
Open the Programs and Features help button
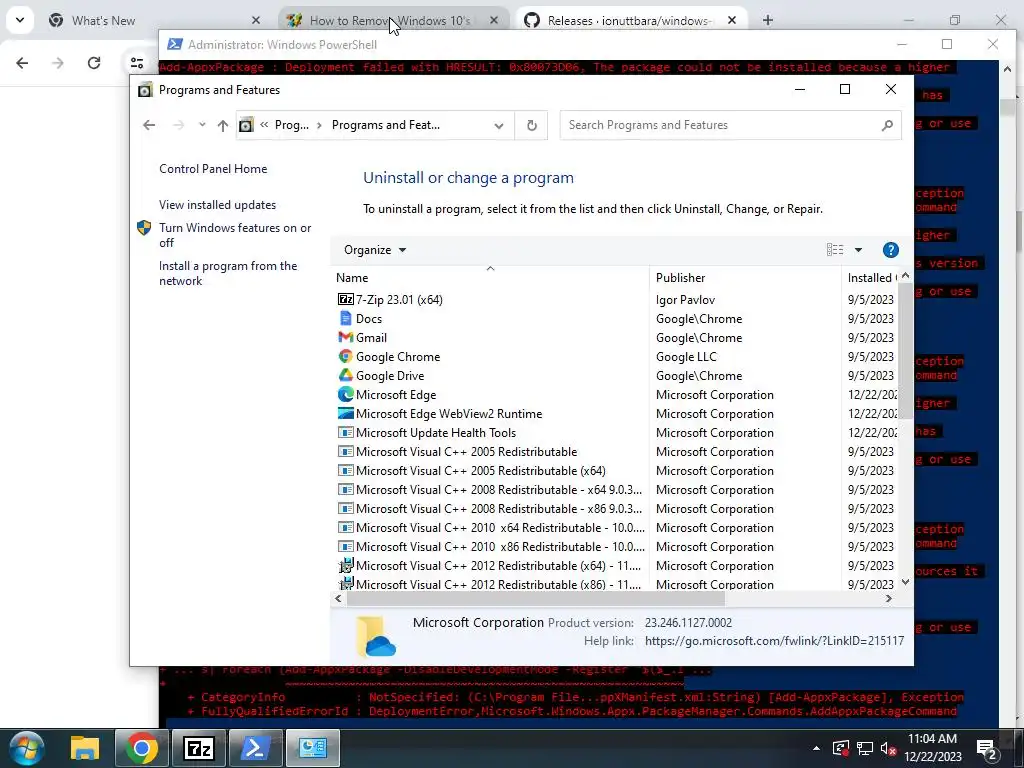[890, 249]
